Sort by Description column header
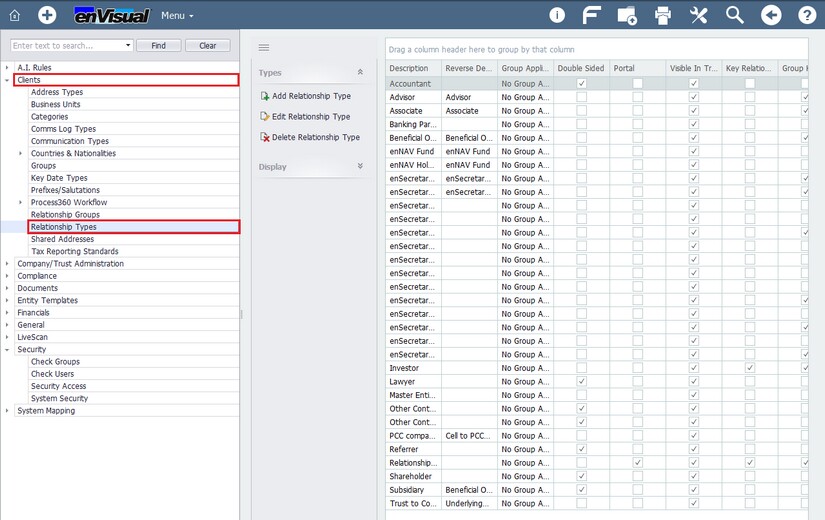The height and width of the screenshot is (520, 825). point(413,68)
